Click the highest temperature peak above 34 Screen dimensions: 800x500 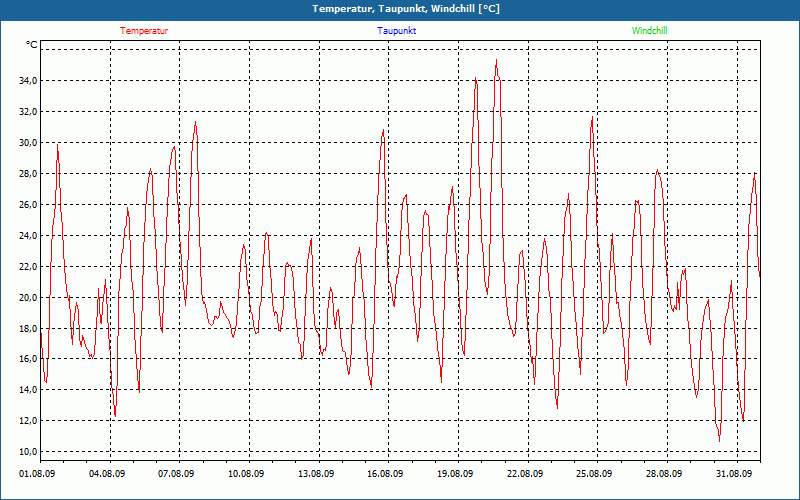tap(496, 60)
